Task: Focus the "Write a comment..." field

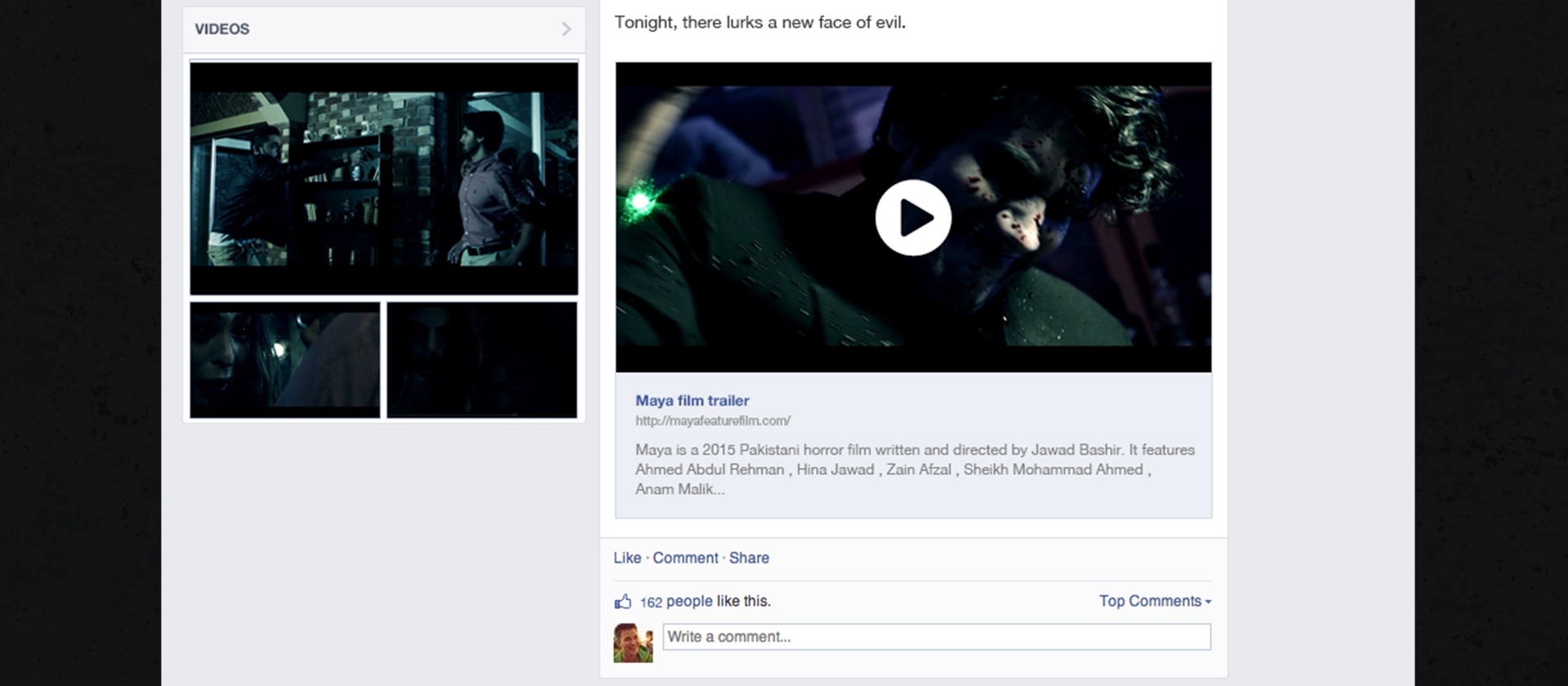Action: [x=936, y=637]
